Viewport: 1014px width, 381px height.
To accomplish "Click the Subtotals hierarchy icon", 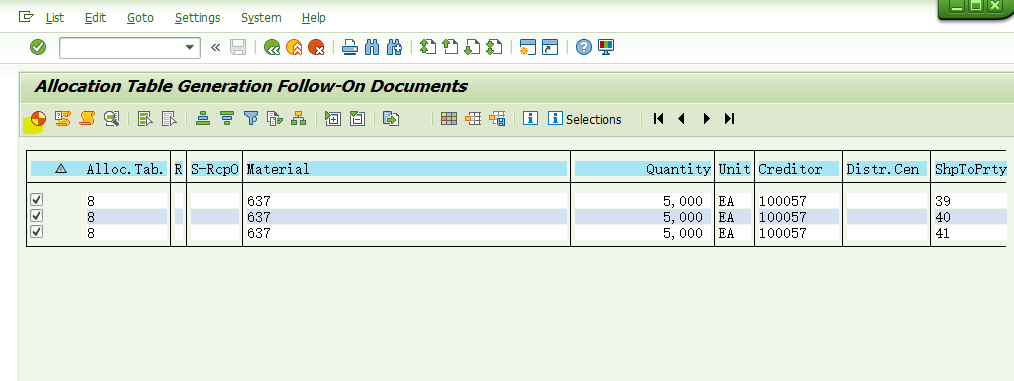I will pos(298,118).
